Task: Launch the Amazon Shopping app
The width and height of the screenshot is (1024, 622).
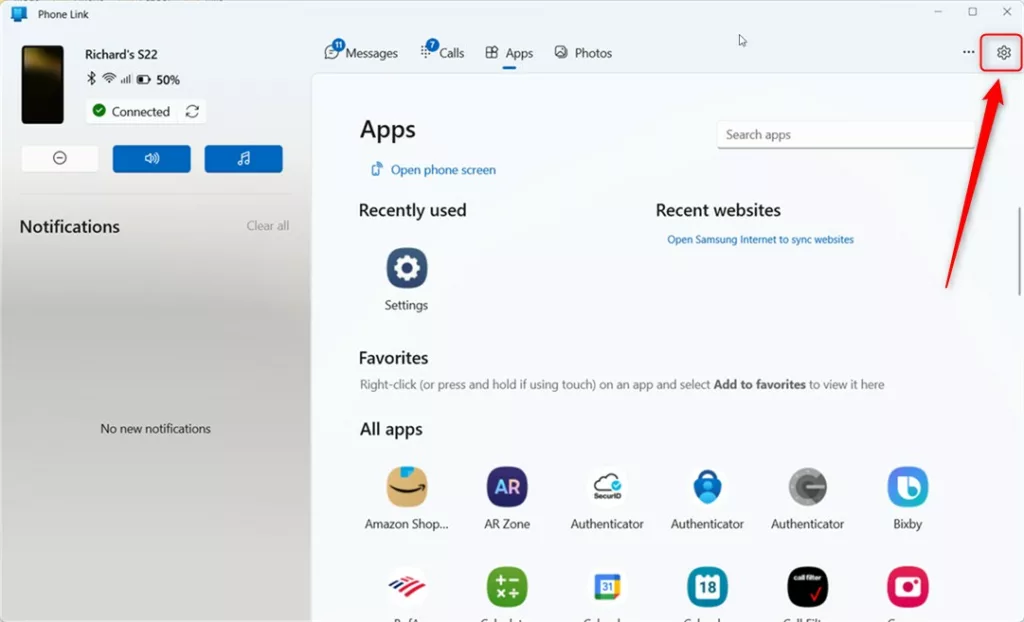Action: point(406,498)
